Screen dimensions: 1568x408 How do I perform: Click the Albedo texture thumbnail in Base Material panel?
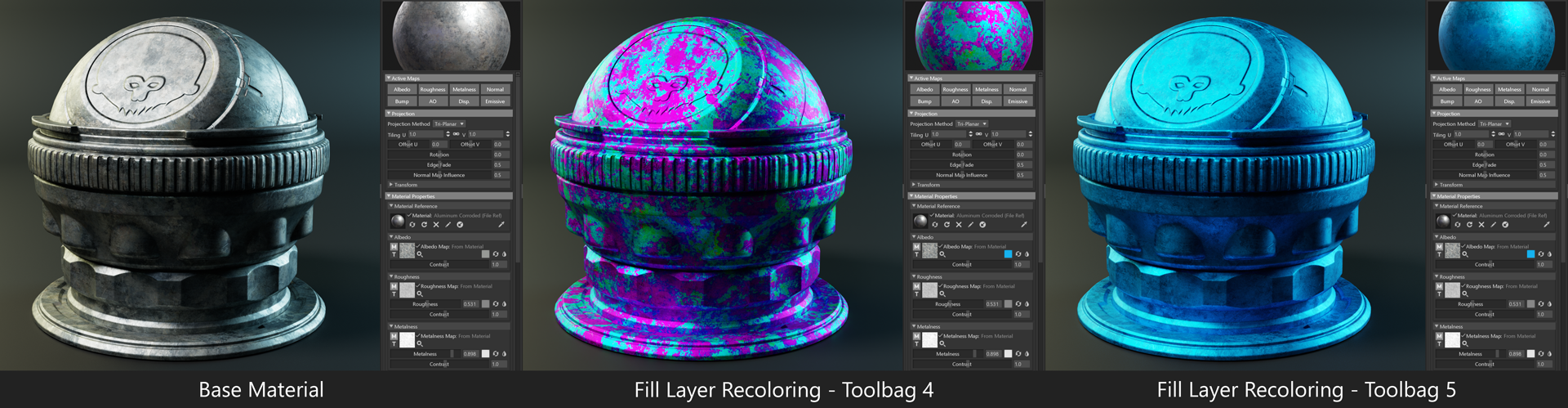tap(407, 250)
